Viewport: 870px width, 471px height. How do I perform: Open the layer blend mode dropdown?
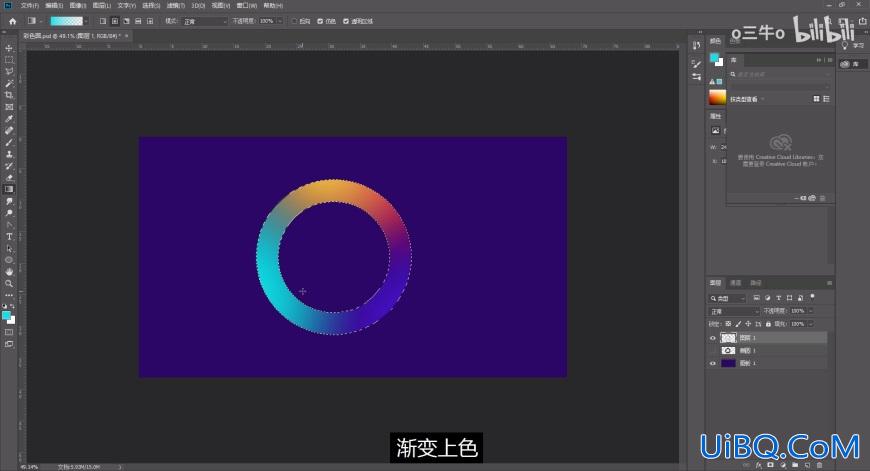(x=734, y=311)
